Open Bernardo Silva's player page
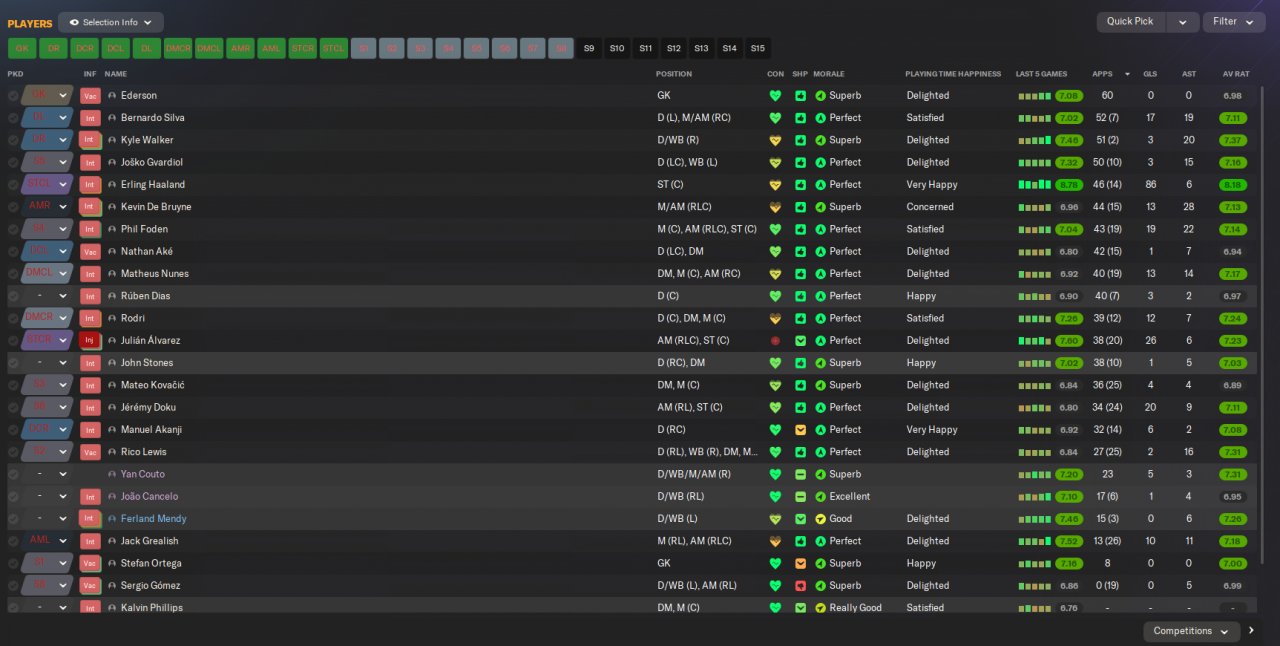1280x646 pixels. pos(152,118)
